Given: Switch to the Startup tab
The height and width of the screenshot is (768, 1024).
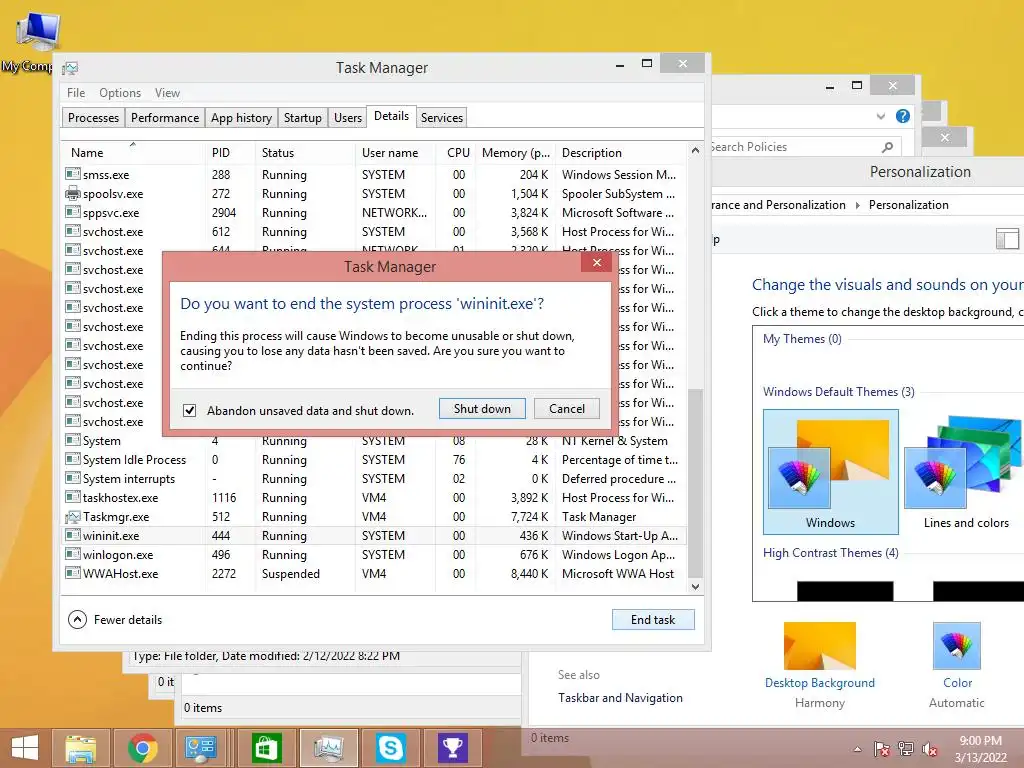Looking at the screenshot, I should click(302, 118).
